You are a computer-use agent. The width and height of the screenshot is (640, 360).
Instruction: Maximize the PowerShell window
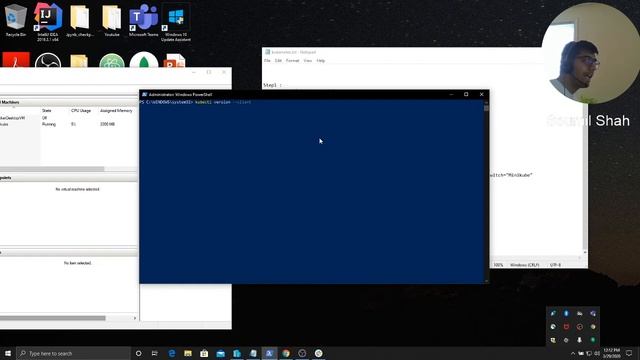pos(466,94)
